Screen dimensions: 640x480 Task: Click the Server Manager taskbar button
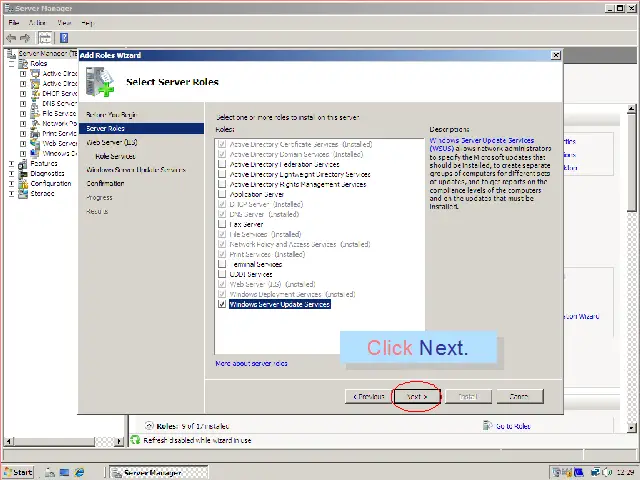click(159, 472)
